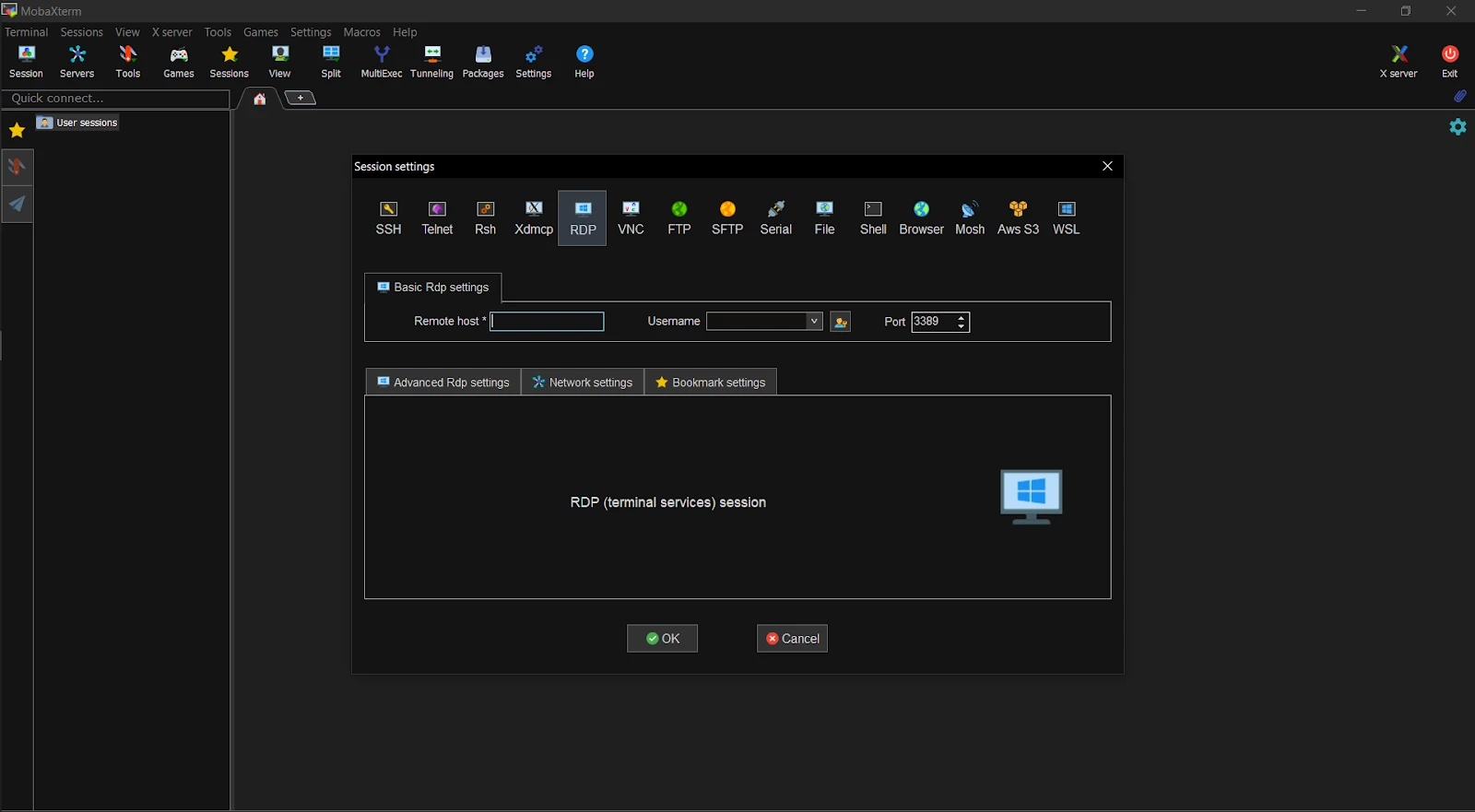Open the Packages toolbar icon

(482, 62)
